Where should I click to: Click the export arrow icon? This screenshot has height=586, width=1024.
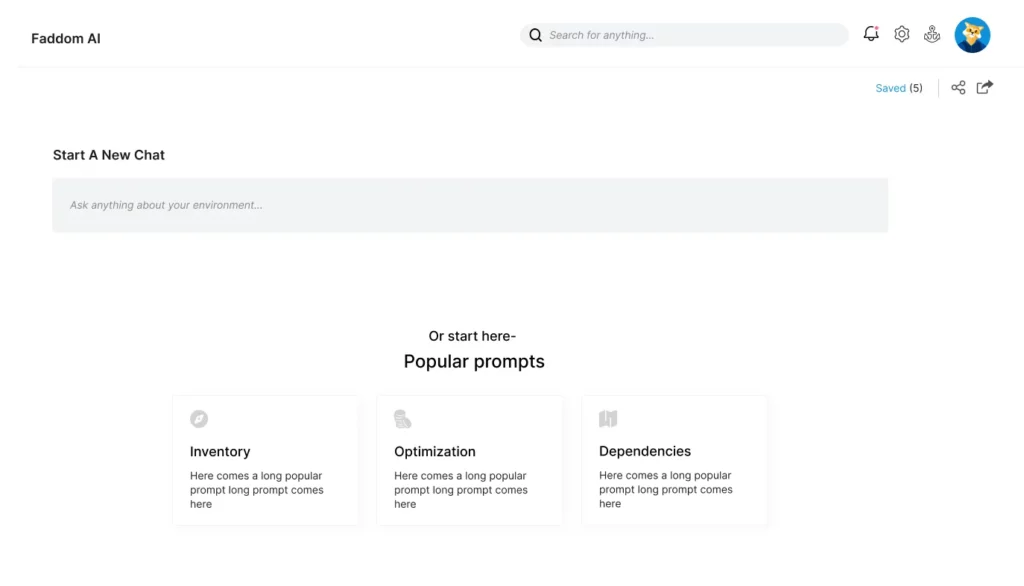coord(985,87)
